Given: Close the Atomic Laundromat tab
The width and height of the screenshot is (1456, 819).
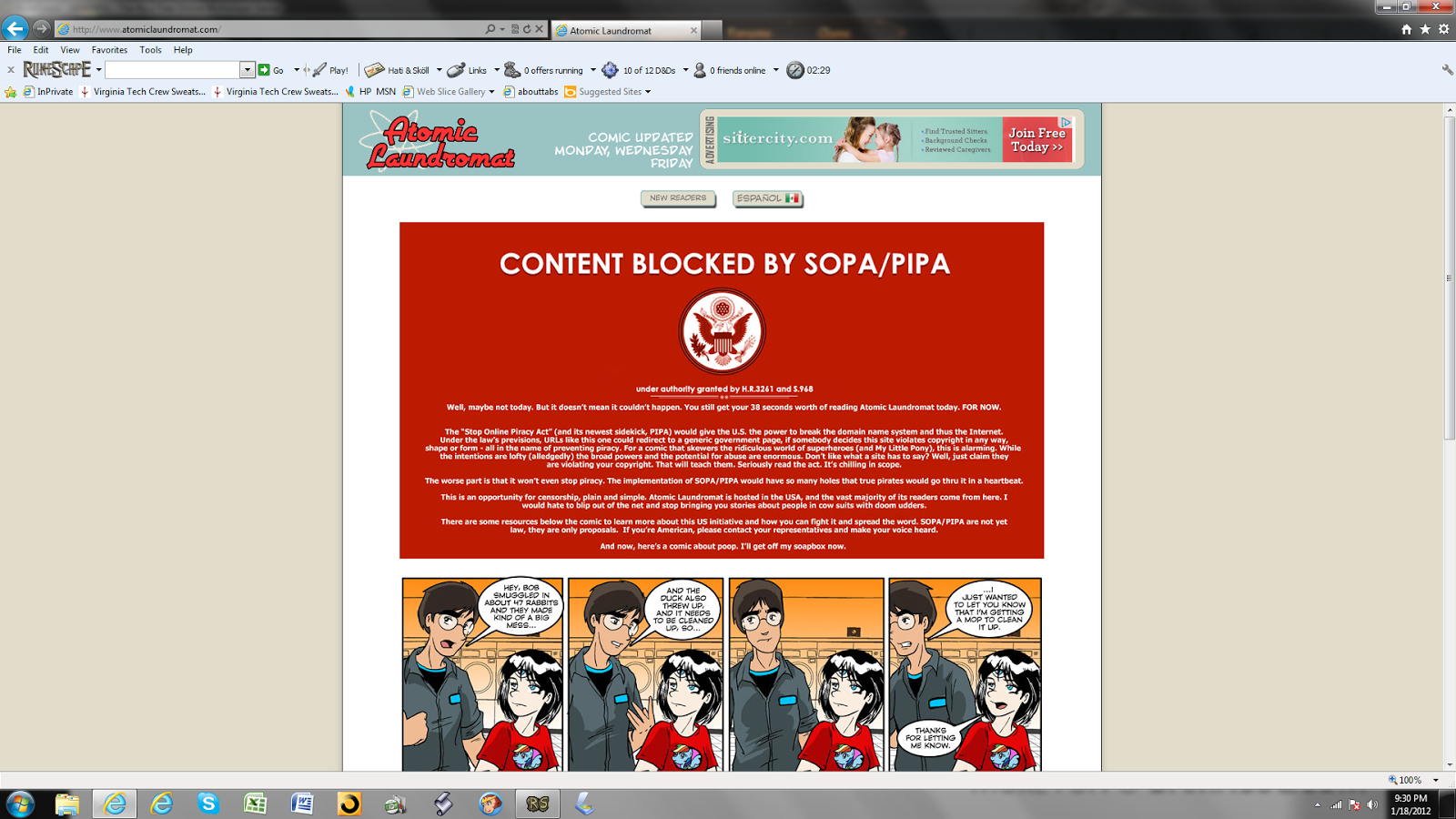Looking at the screenshot, I should 693,31.
